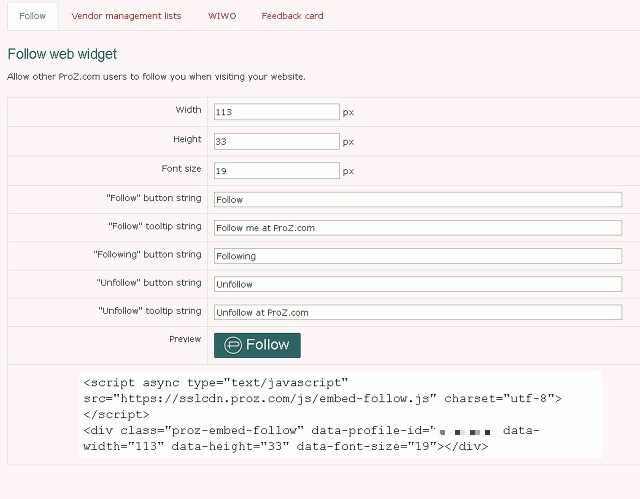Screen dimensions: 640x499
Task: Click the "Follow" button string label
Action: point(154,198)
